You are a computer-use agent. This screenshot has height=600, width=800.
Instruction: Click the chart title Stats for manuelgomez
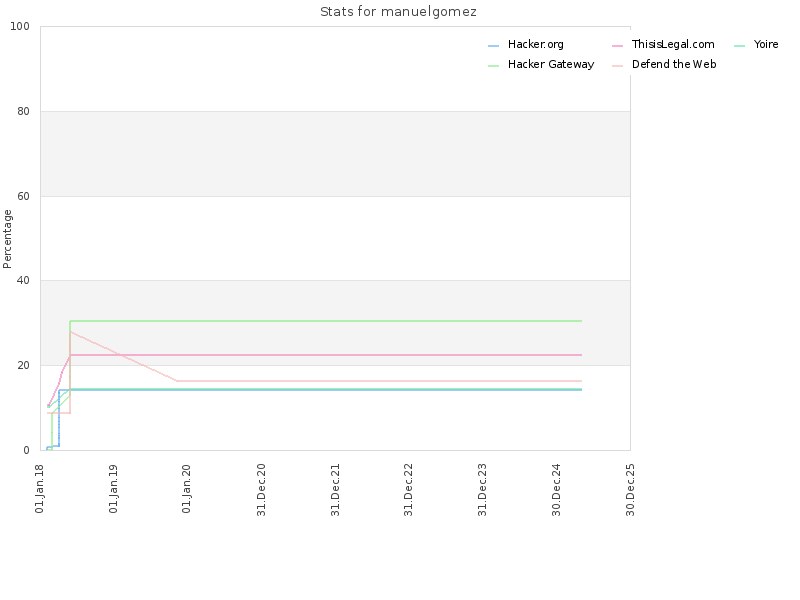(398, 11)
